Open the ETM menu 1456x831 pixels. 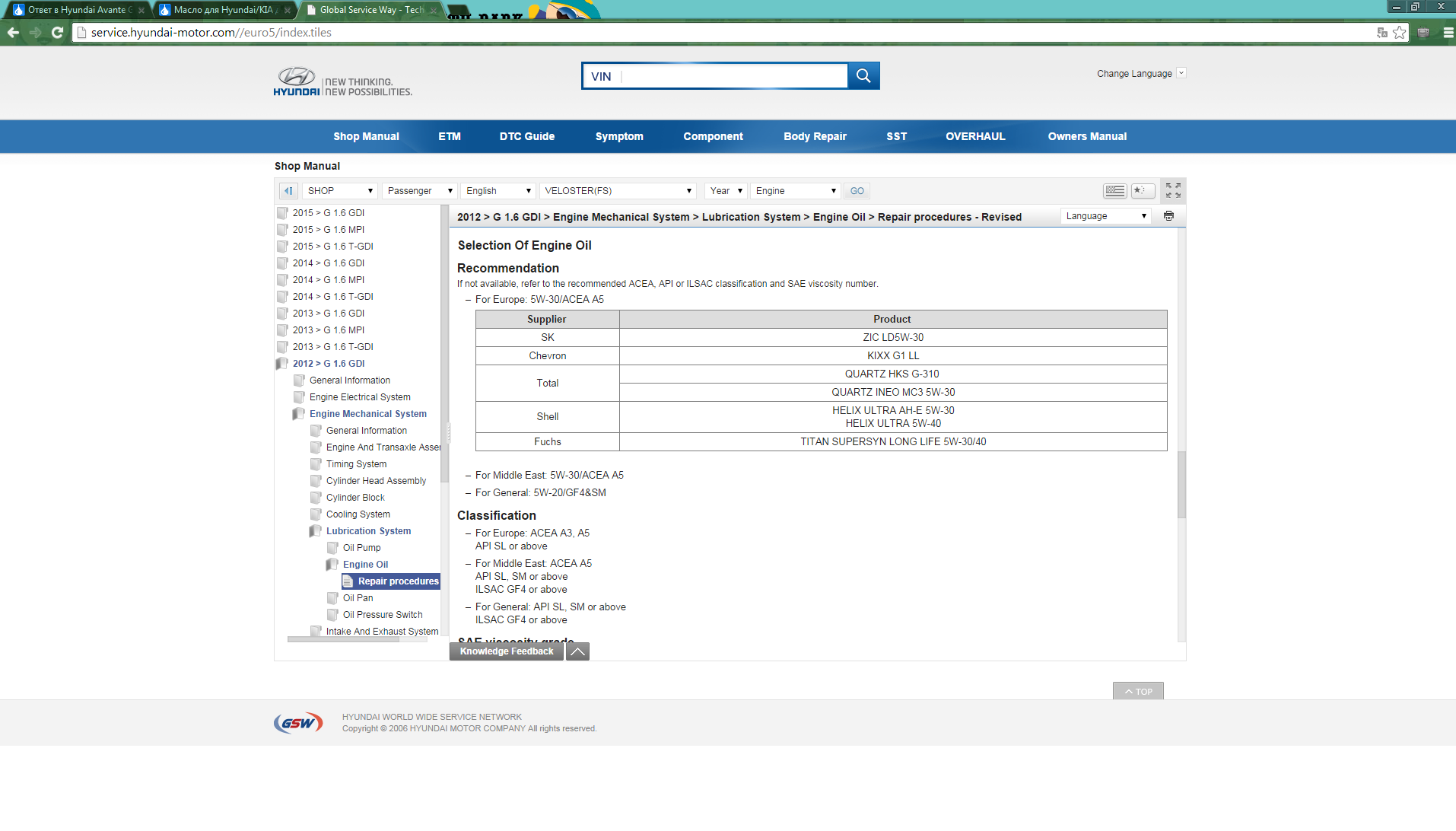pos(450,136)
